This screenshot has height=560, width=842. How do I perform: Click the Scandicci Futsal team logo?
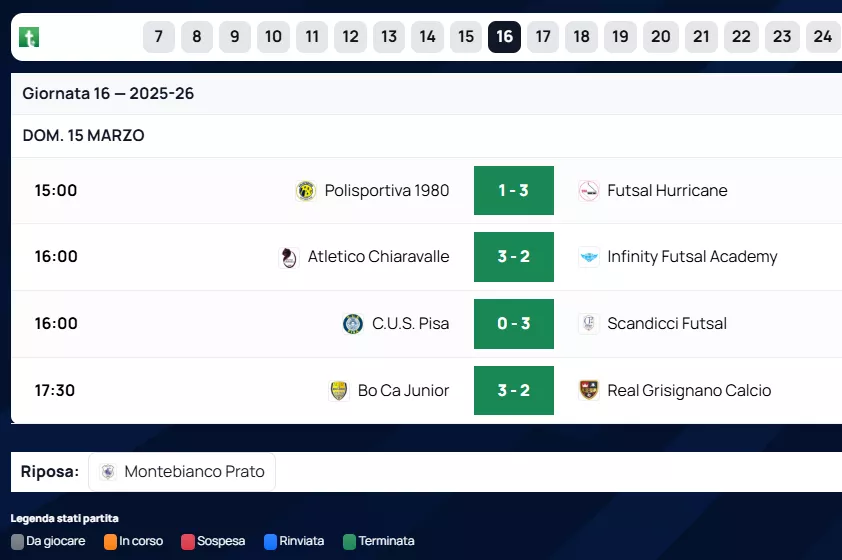coord(589,324)
